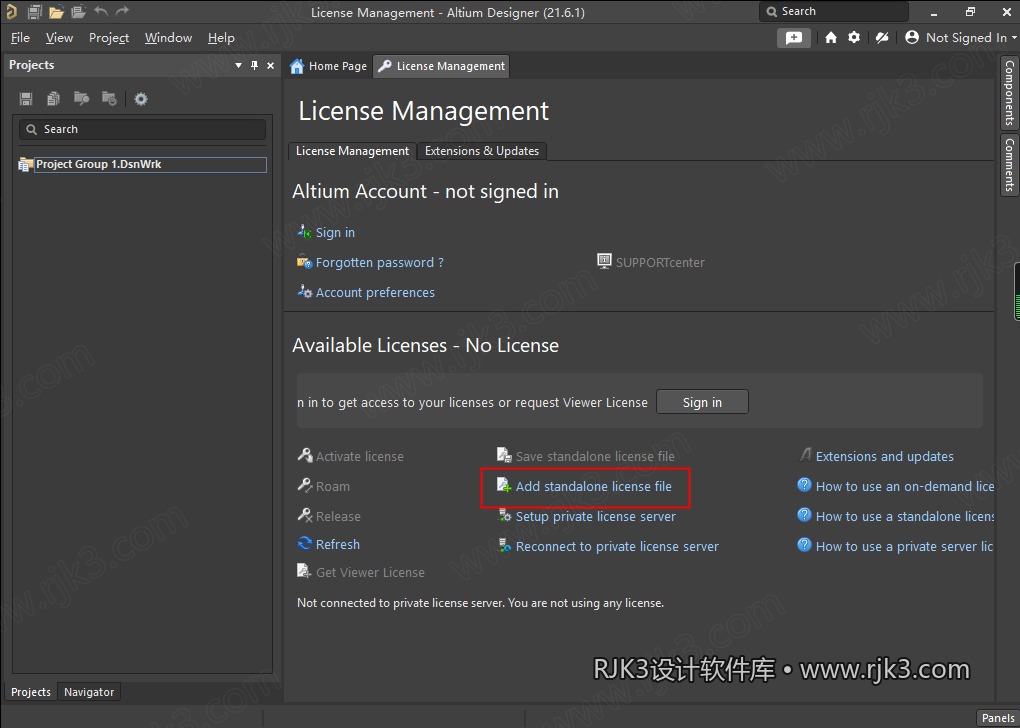Open Projects panel settings gear
1020x728 pixels.
tap(141, 99)
